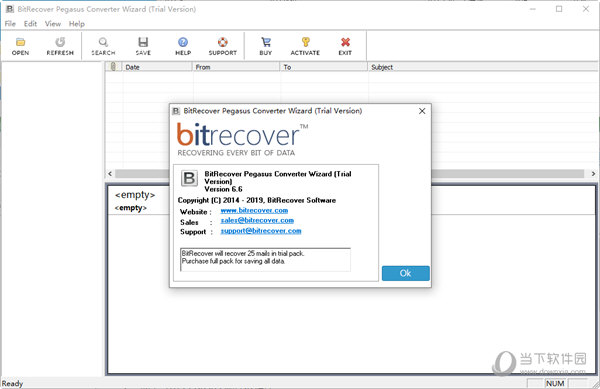Close the about dialog with X
This screenshot has height=389, width=600.
tap(422, 111)
